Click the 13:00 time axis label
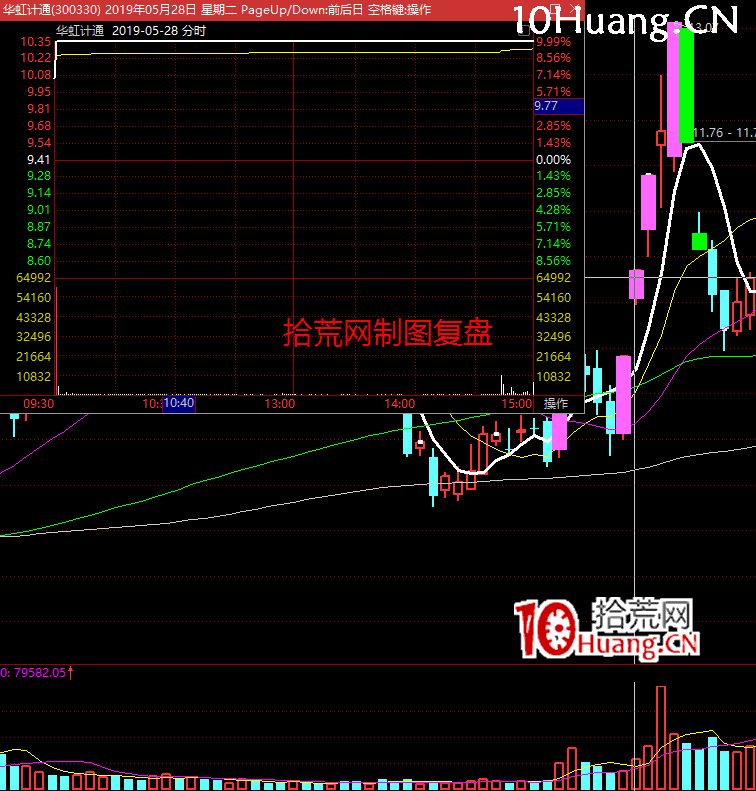Image resolution: width=756 pixels, height=791 pixels. point(280,404)
